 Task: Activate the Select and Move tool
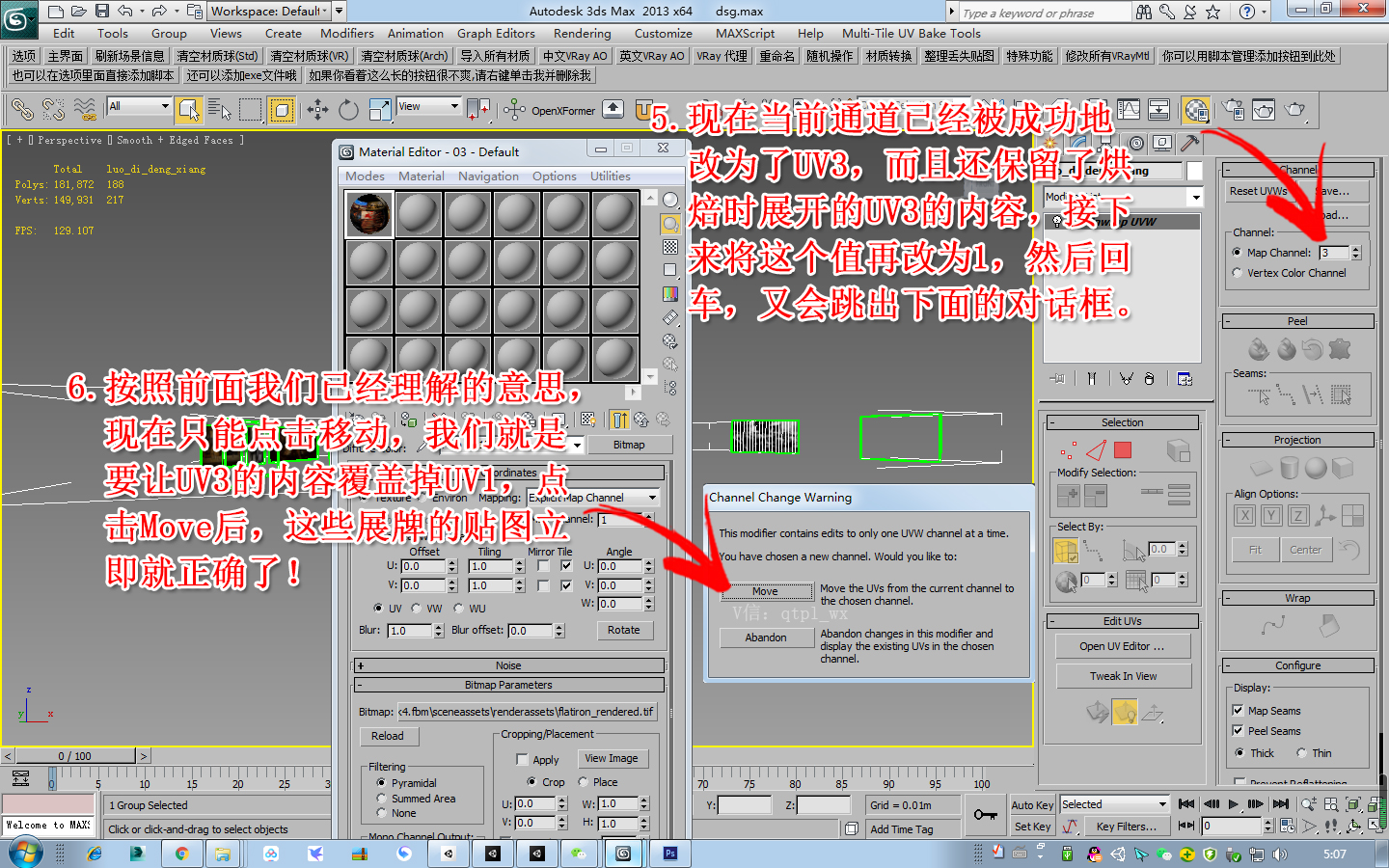pyautogui.click(x=318, y=110)
